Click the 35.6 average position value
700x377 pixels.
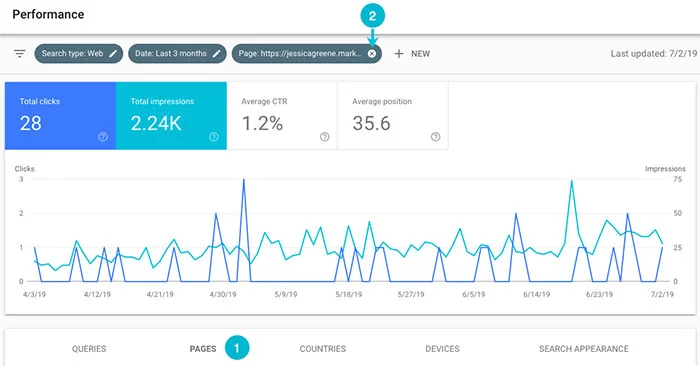pos(371,123)
